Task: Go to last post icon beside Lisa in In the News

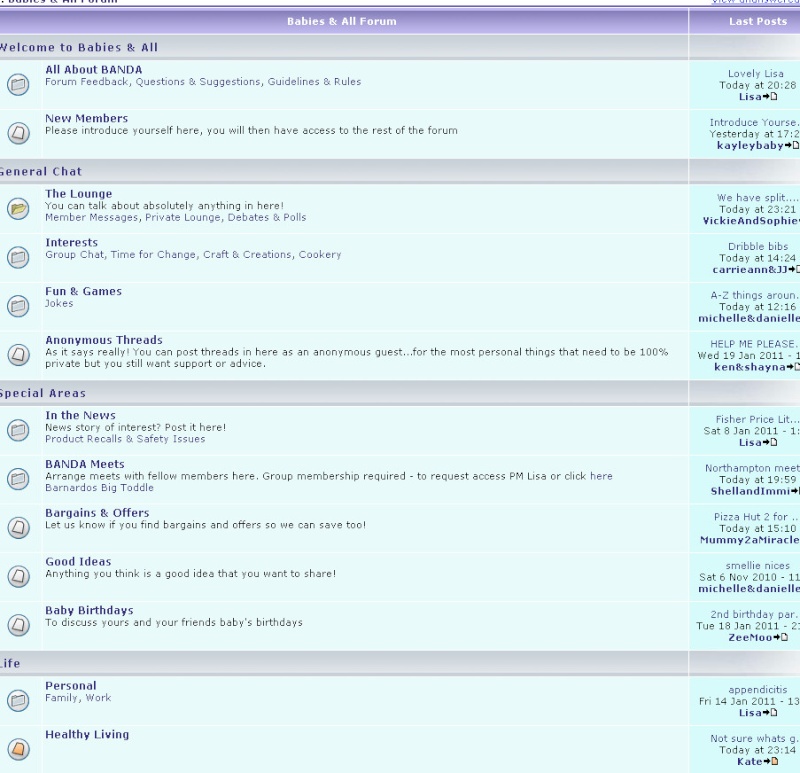Action: 770,442
